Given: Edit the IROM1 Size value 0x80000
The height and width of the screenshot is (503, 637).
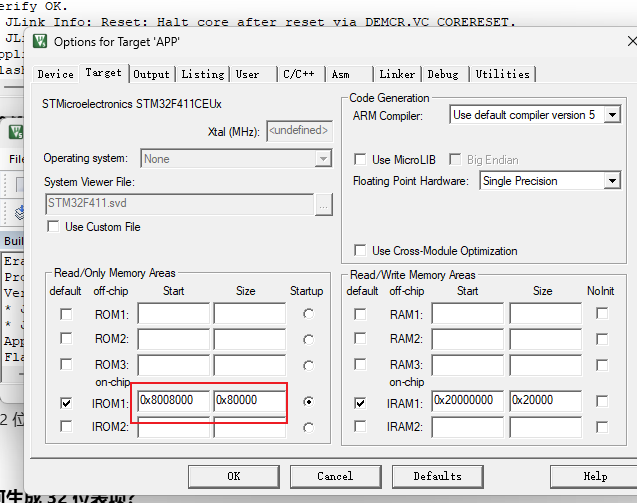Looking at the screenshot, I should pyautogui.click(x=249, y=401).
